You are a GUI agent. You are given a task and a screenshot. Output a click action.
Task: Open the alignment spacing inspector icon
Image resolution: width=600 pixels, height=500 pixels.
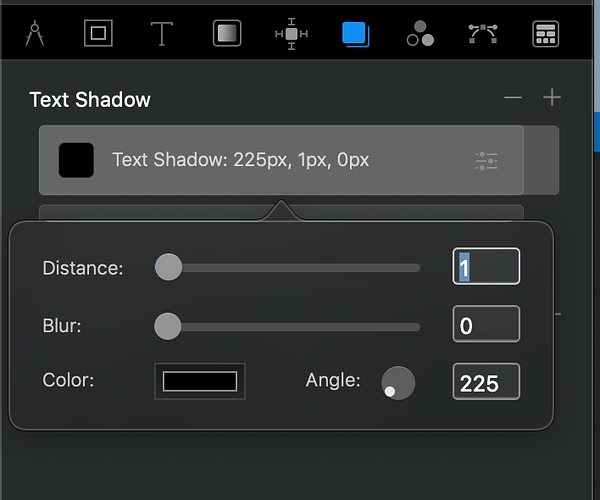coord(291,33)
